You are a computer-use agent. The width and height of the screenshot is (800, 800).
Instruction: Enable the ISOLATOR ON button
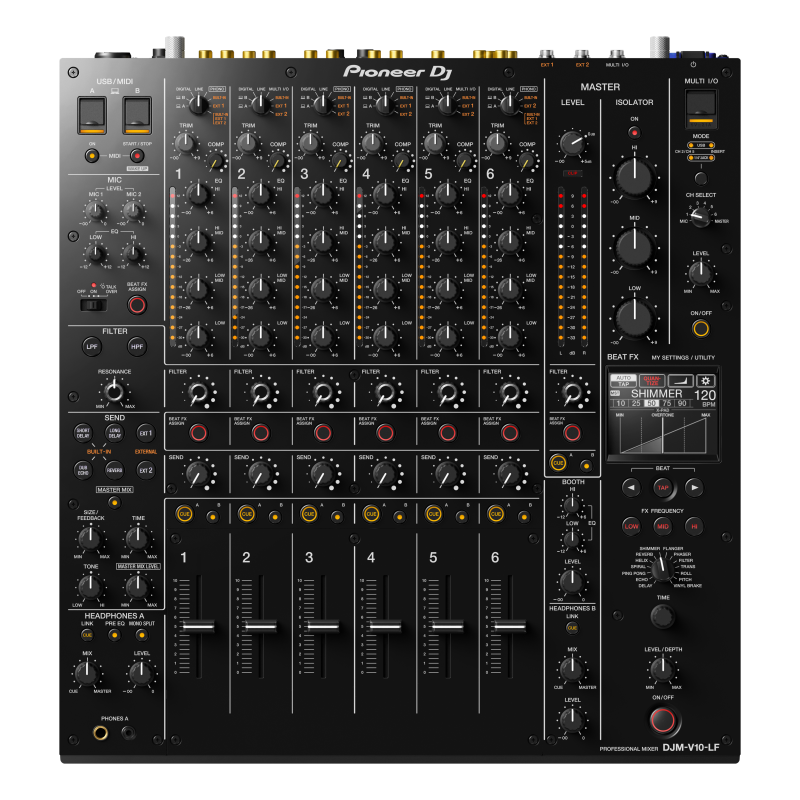tap(634, 133)
